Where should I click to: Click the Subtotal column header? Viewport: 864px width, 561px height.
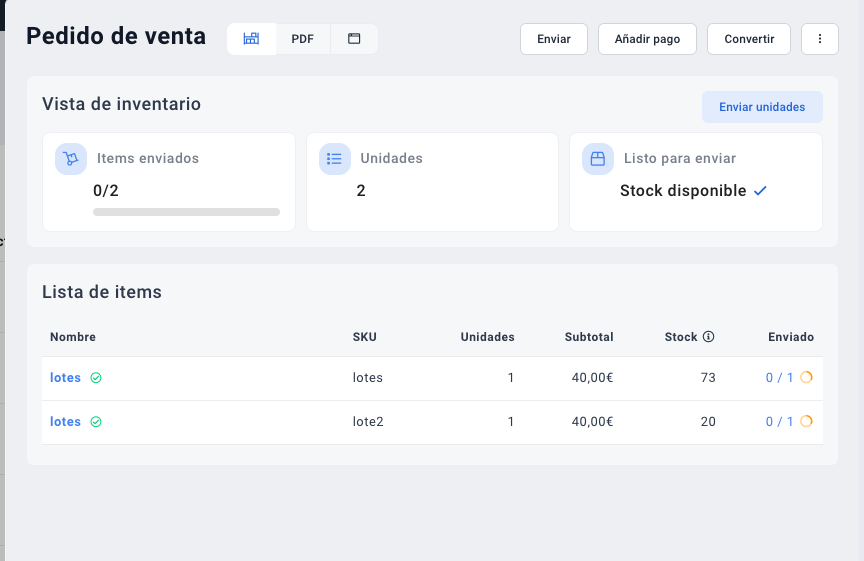point(589,337)
